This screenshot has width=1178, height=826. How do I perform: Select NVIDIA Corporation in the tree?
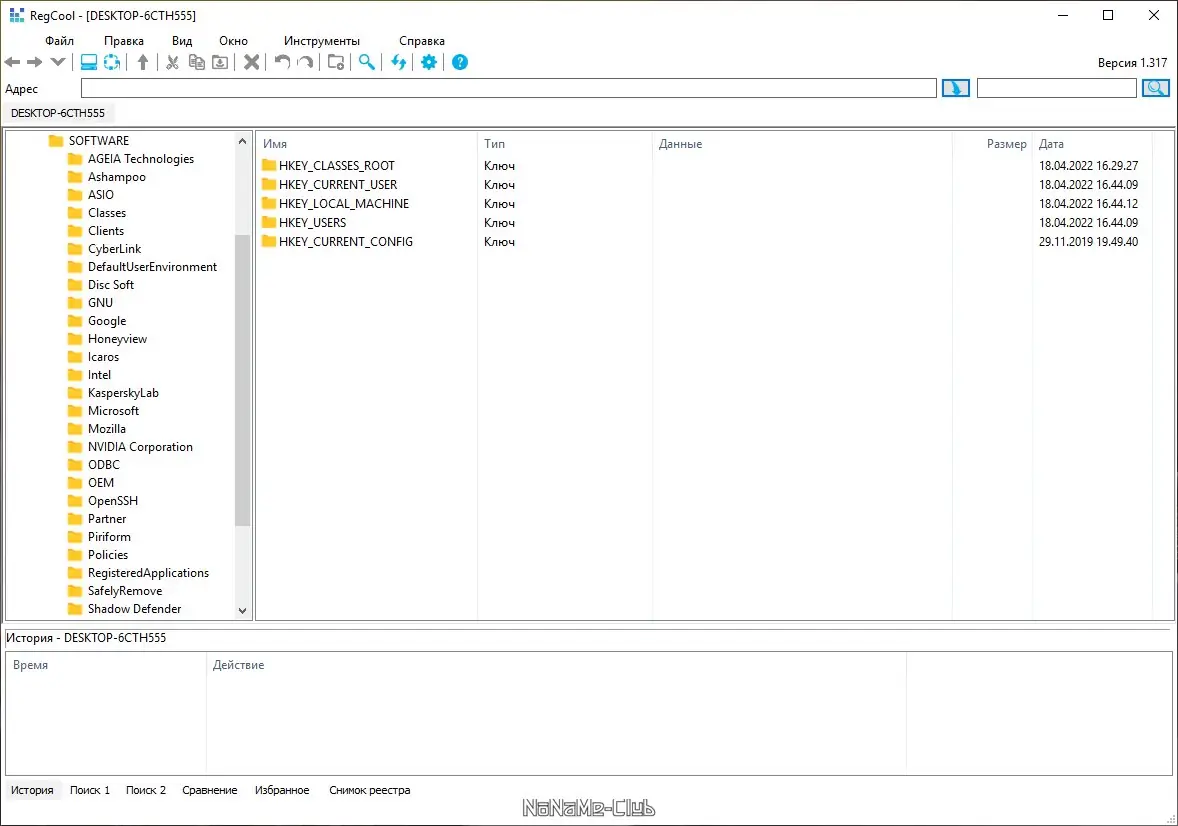coord(140,446)
